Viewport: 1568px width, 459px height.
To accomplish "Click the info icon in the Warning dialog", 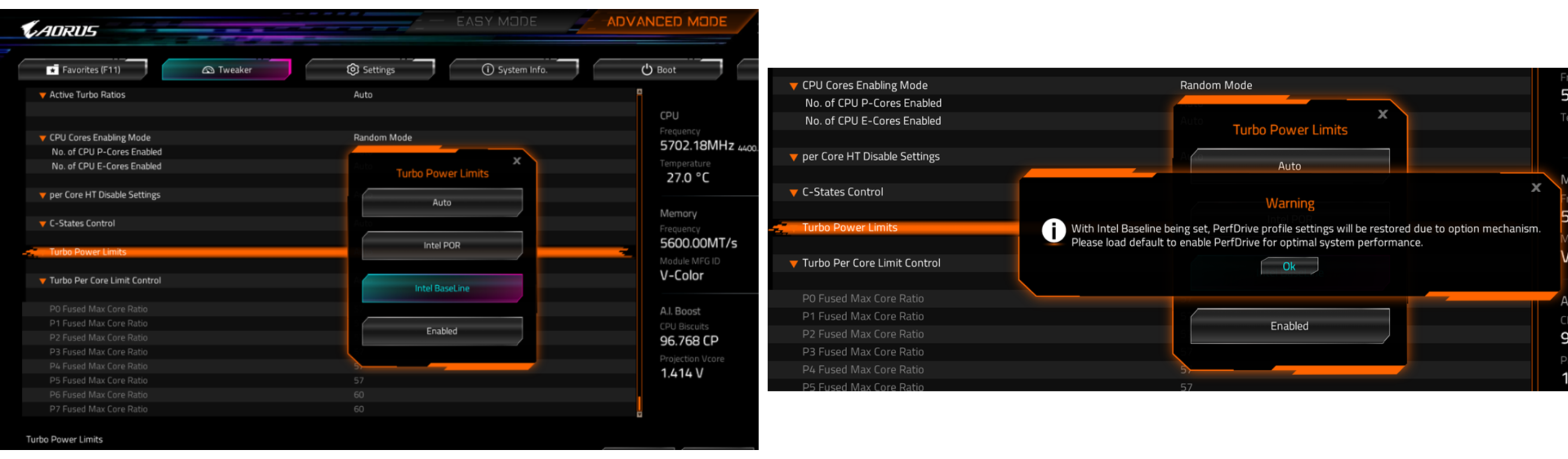I will (1053, 231).
